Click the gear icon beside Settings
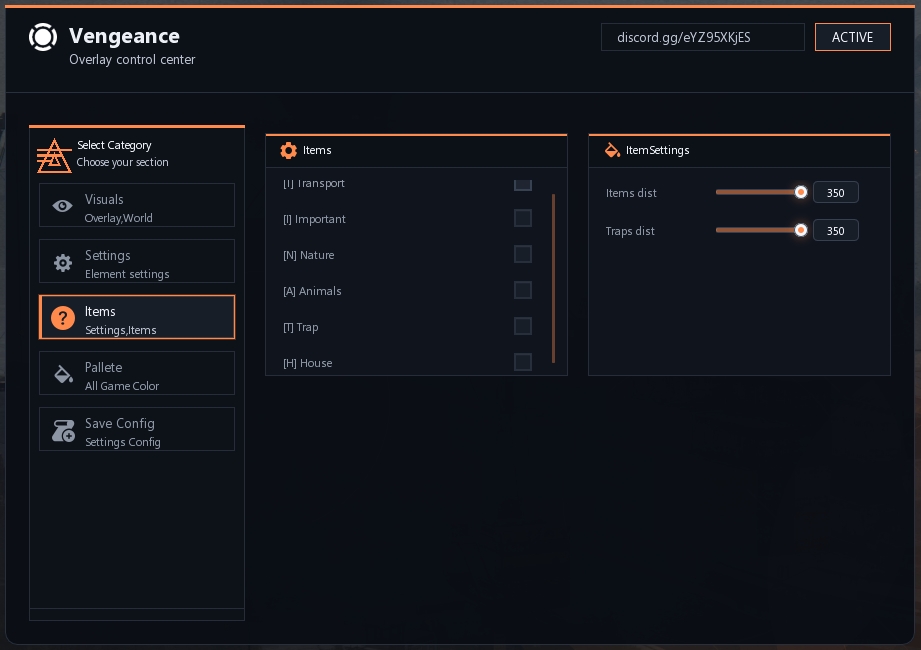 [x=63, y=263]
